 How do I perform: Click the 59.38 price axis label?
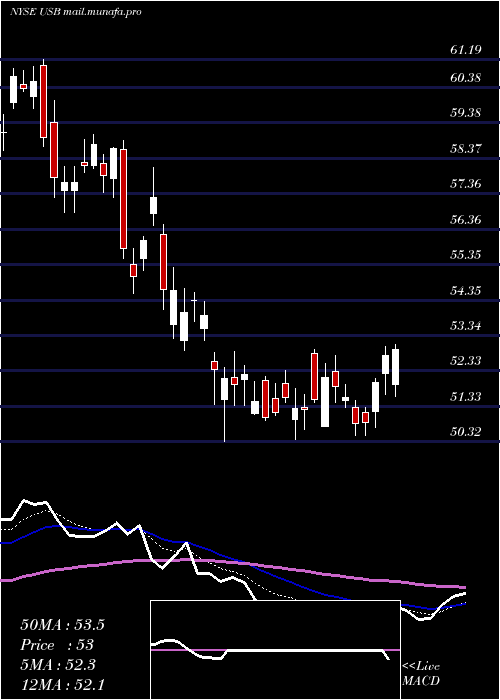[x=466, y=112]
